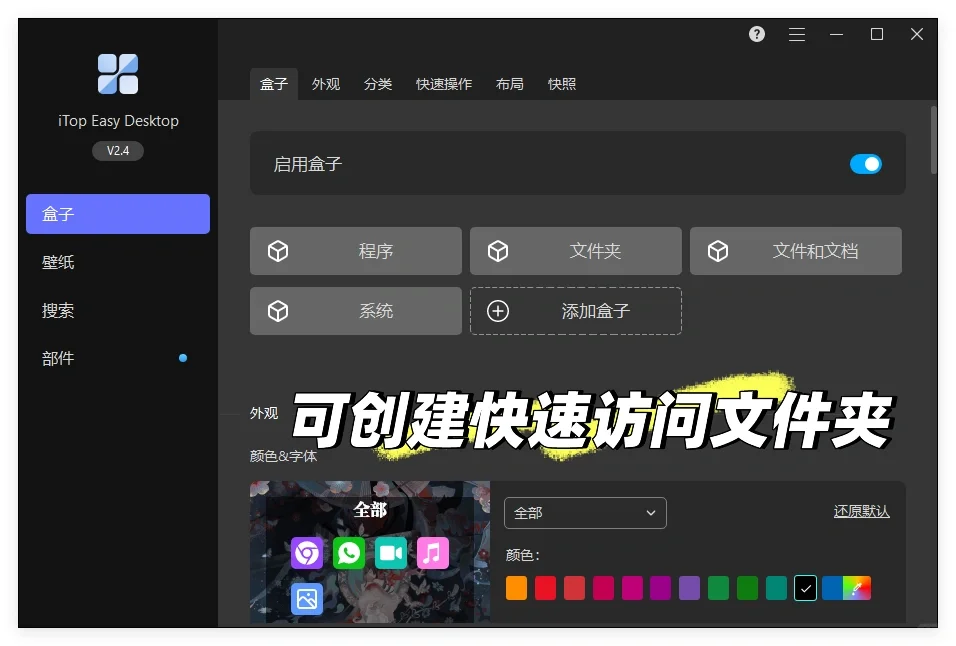Select the 程序 box icon
The height and width of the screenshot is (646, 956).
pos(278,251)
